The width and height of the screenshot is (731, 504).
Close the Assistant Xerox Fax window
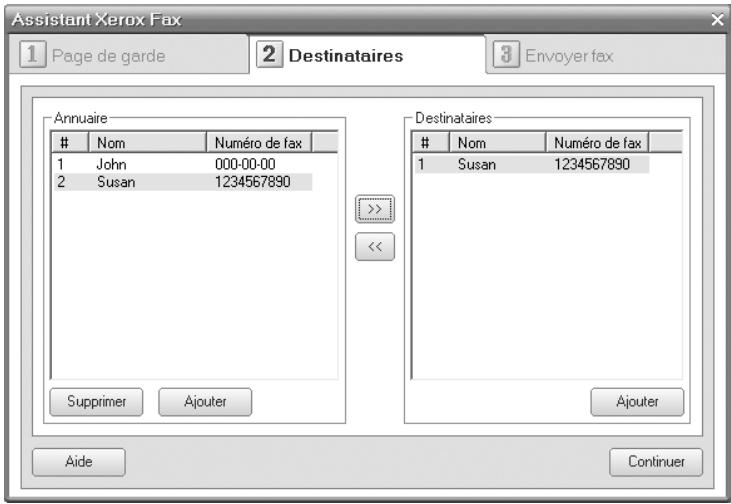[717, 20]
